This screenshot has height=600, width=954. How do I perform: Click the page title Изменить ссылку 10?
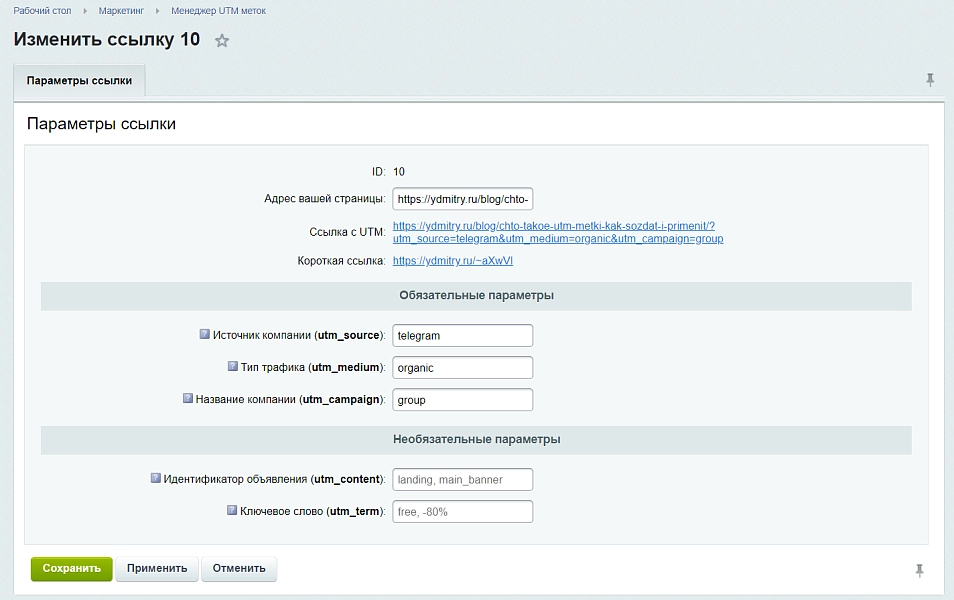tap(106, 39)
